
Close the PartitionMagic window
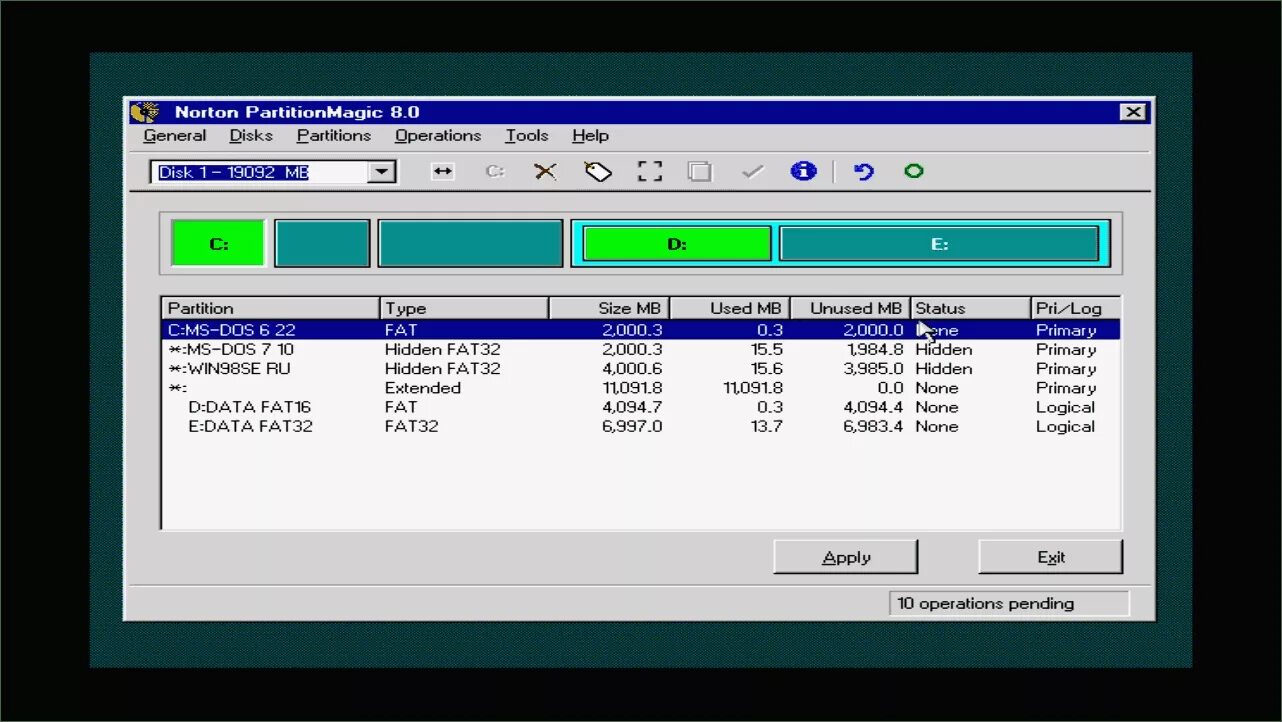(x=1132, y=112)
